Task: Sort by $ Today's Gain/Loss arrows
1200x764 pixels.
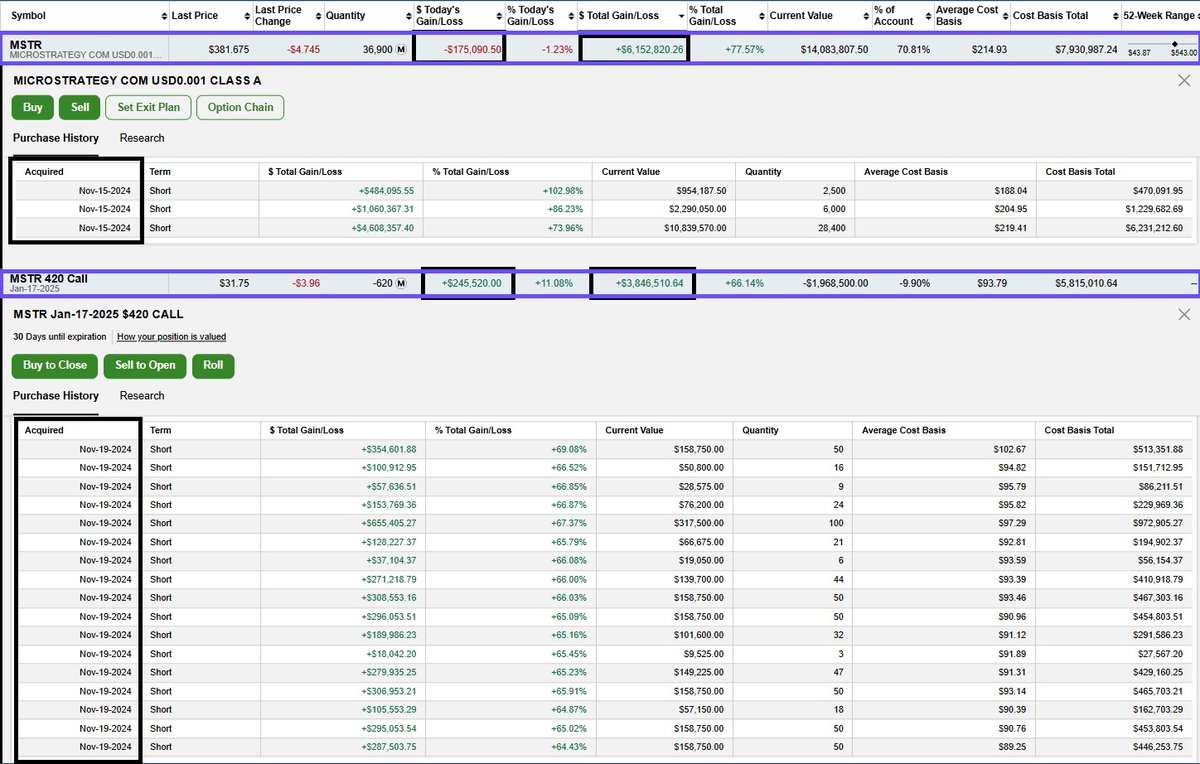Action: 498,15
